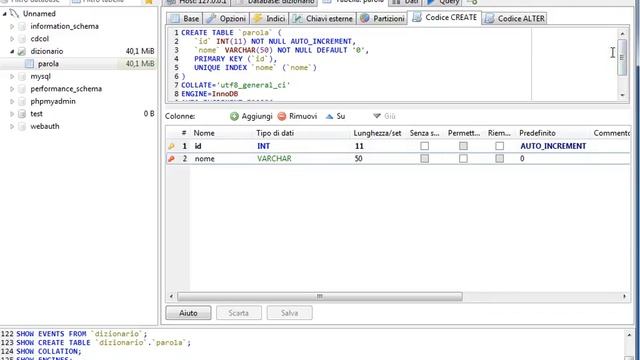Click the parola table icon
The image size is (640, 360).
click(29, 64)
